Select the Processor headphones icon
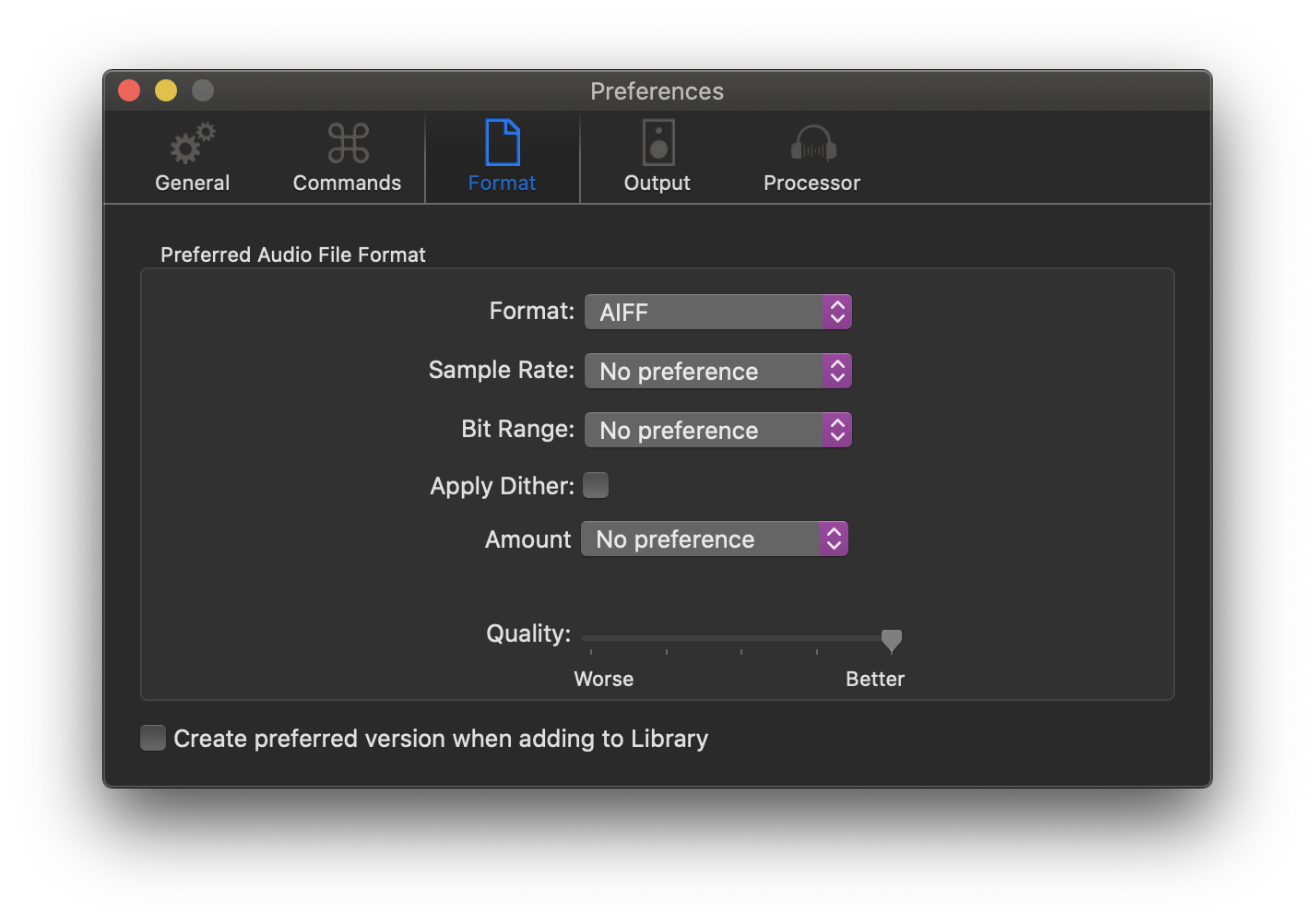1315x924 pixels. (x=812, y=144)
